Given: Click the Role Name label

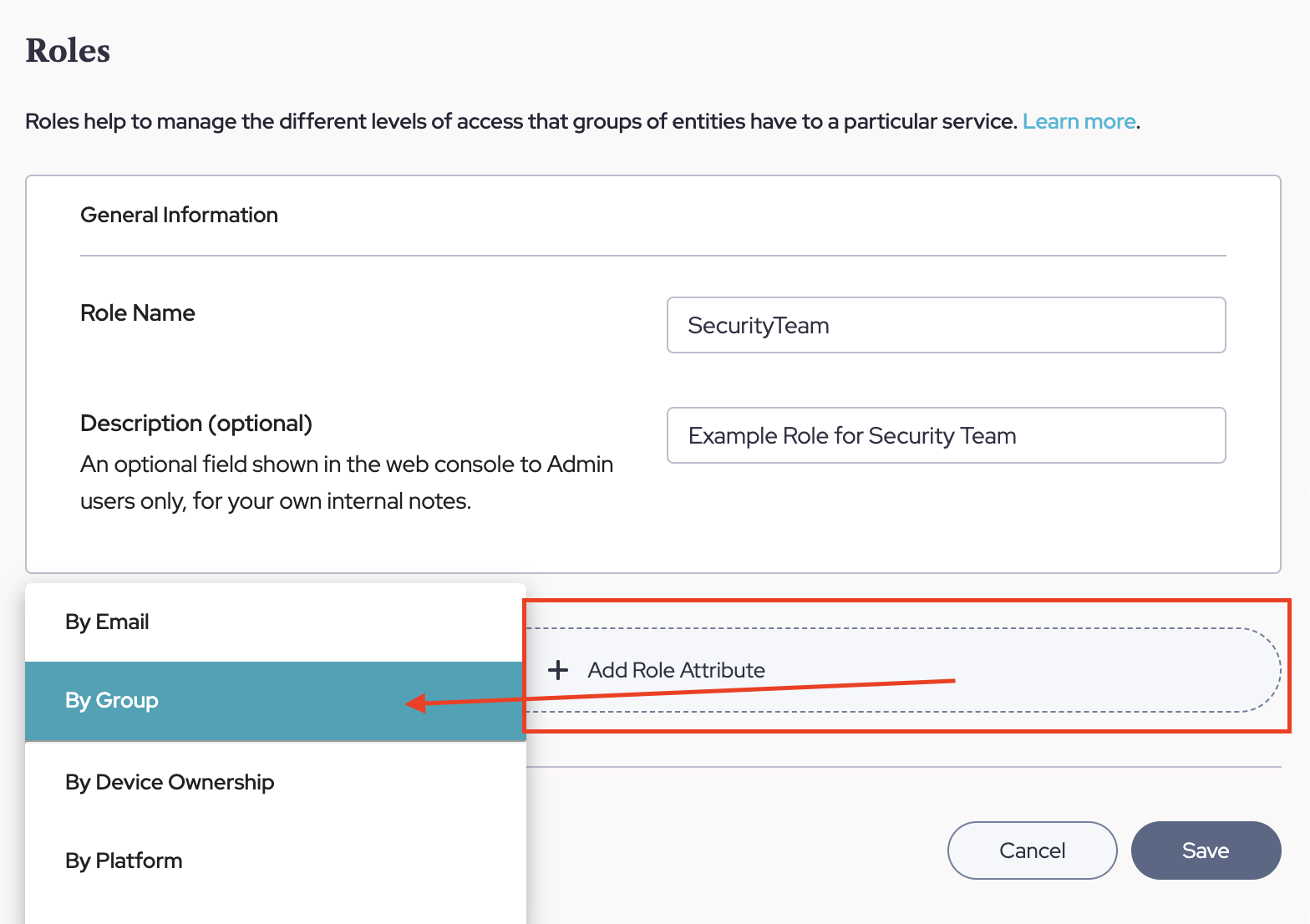Looking at the screenshot, I should [x=138, y=313].
